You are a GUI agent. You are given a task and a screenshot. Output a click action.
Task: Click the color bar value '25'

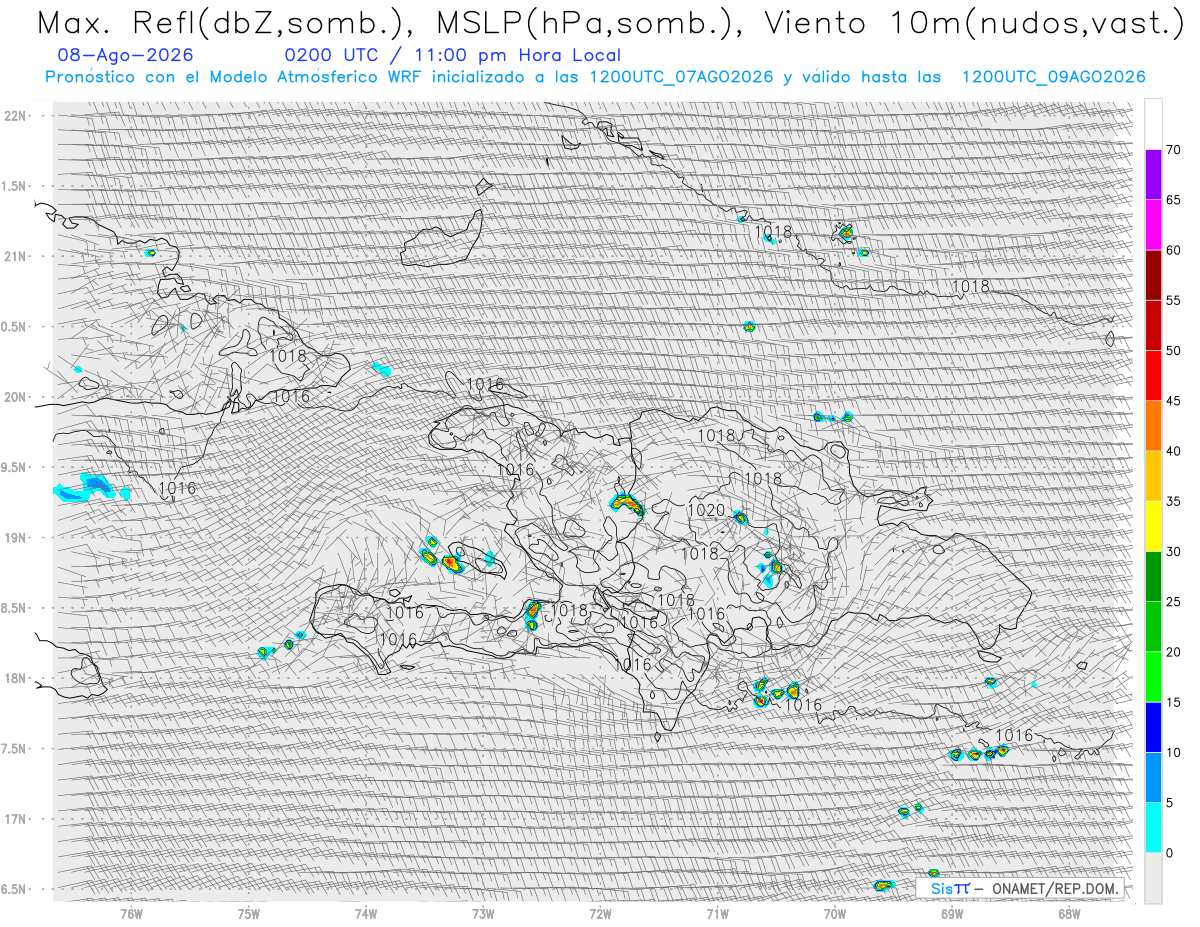pyautogui.click(x=1173, y=602)
